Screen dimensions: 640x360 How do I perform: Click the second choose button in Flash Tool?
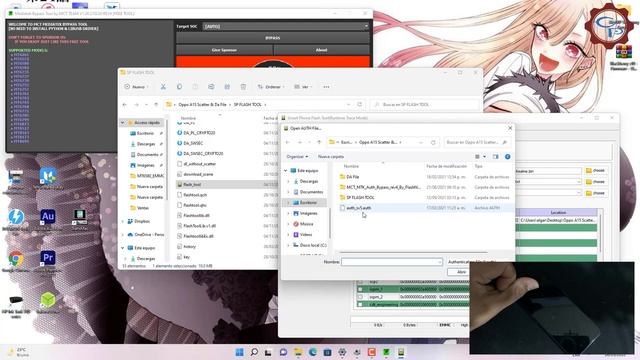(596, 182)
